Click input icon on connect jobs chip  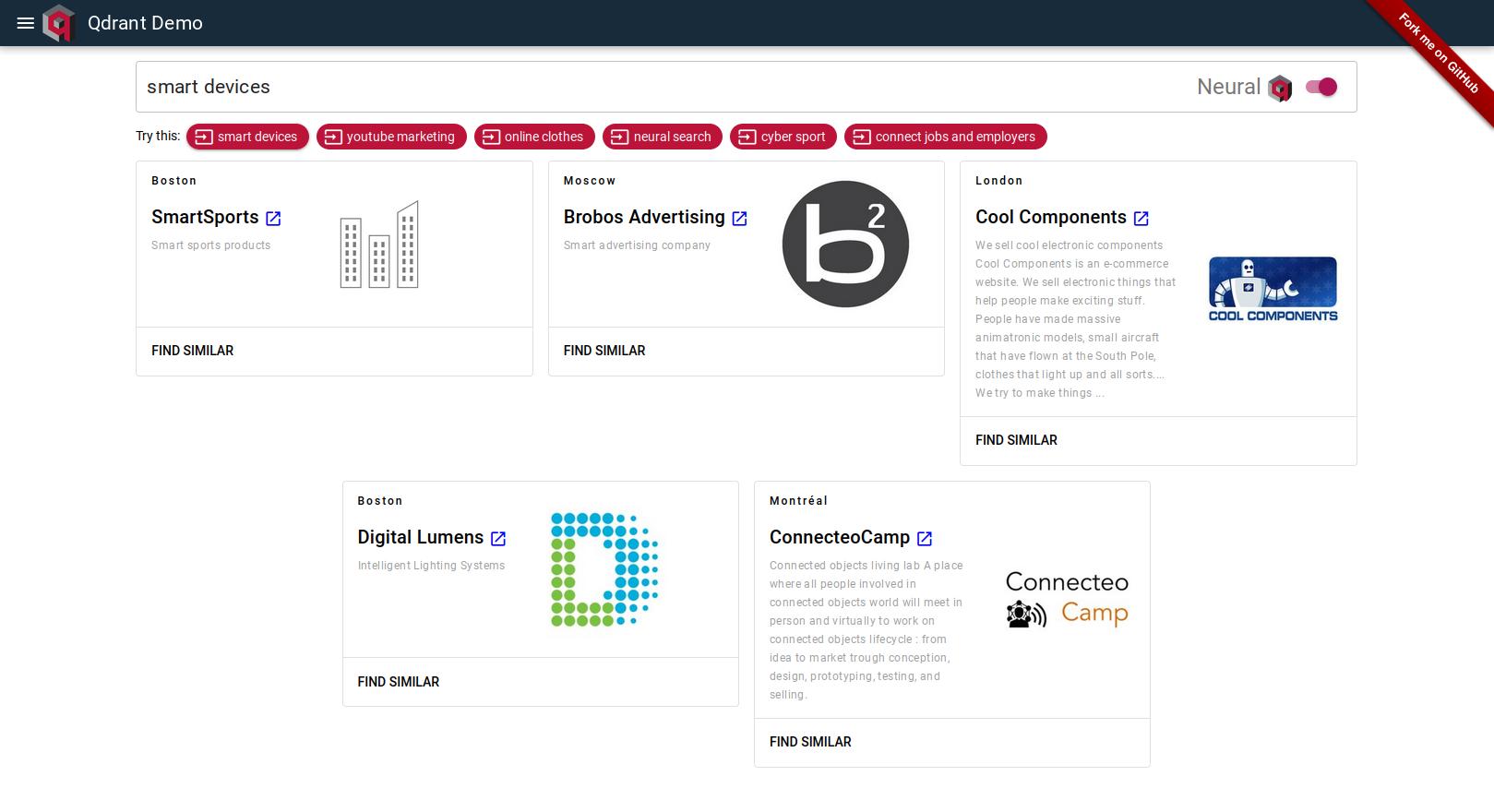(x=862, y=137)
